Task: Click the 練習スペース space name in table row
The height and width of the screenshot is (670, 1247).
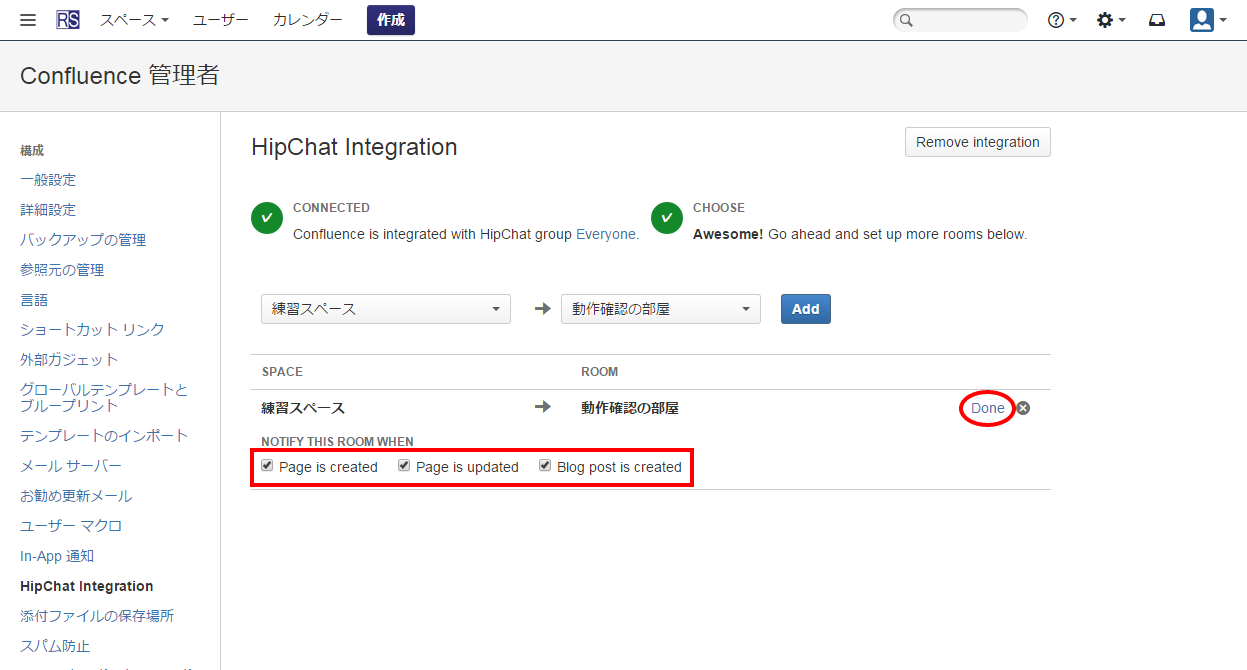Action: (303, 408)
